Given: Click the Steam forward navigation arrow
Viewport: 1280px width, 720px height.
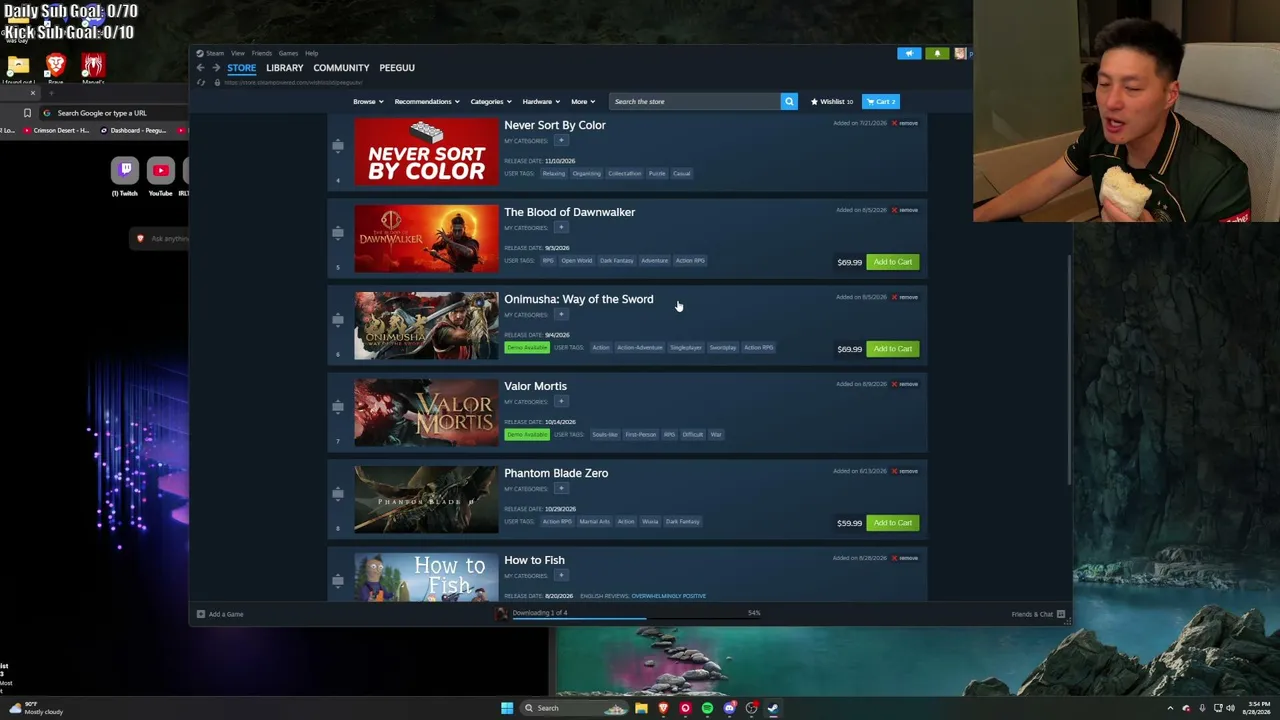Looking at the screenshot, I should point(216,68).
